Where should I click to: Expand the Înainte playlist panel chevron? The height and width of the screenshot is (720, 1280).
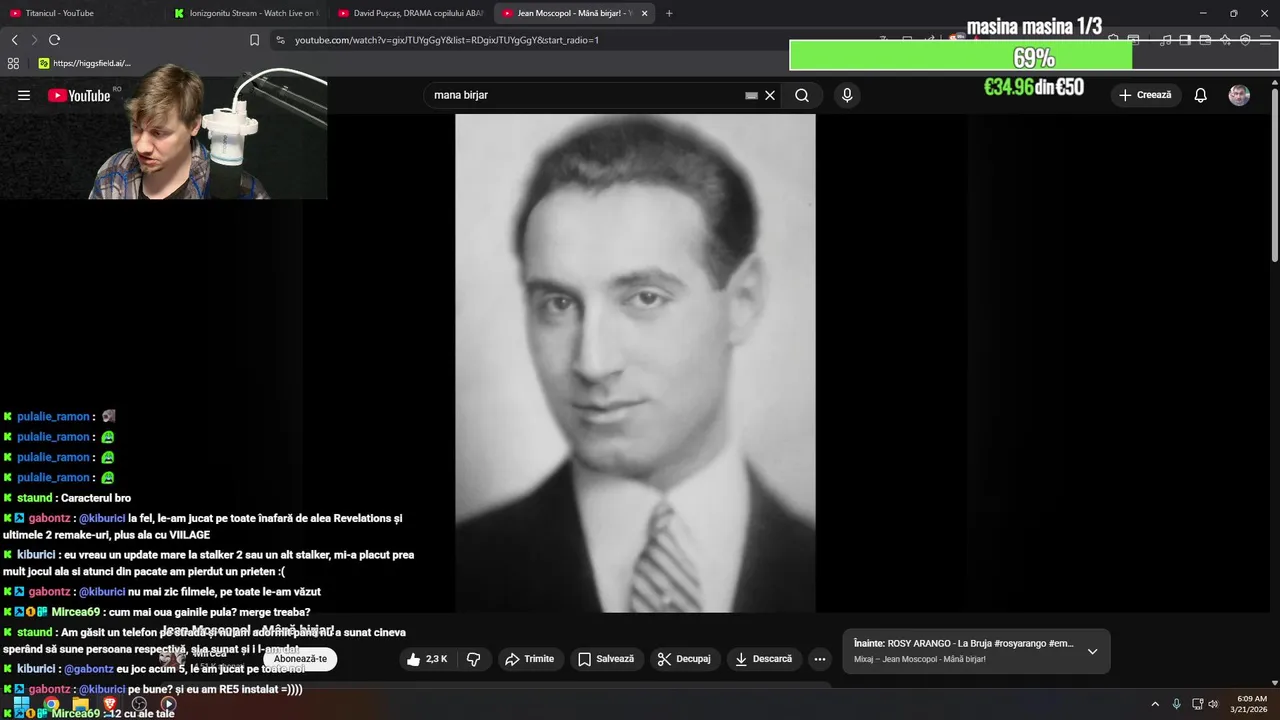1092,651
